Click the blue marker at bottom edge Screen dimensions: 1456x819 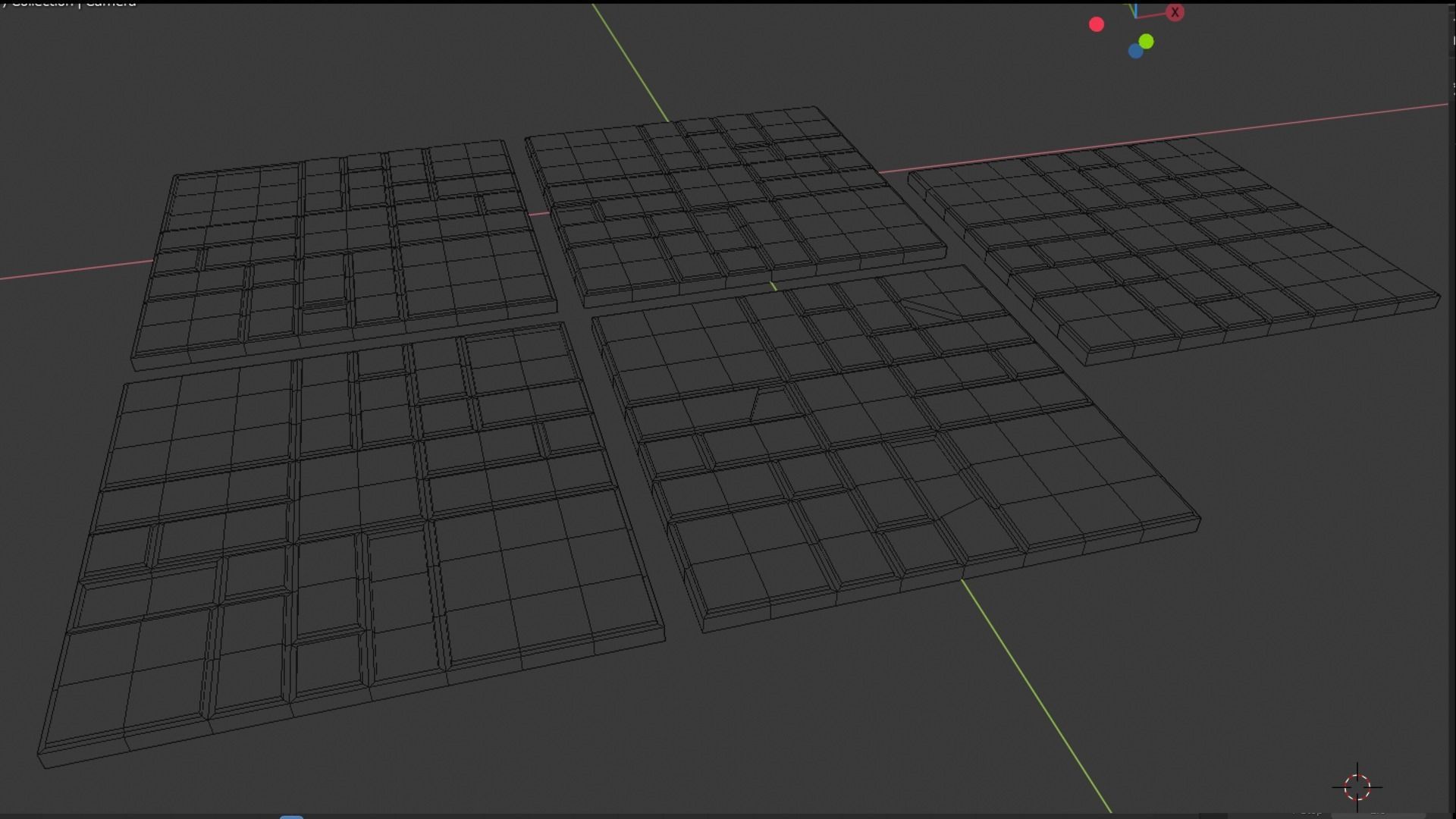click(291, 816)
